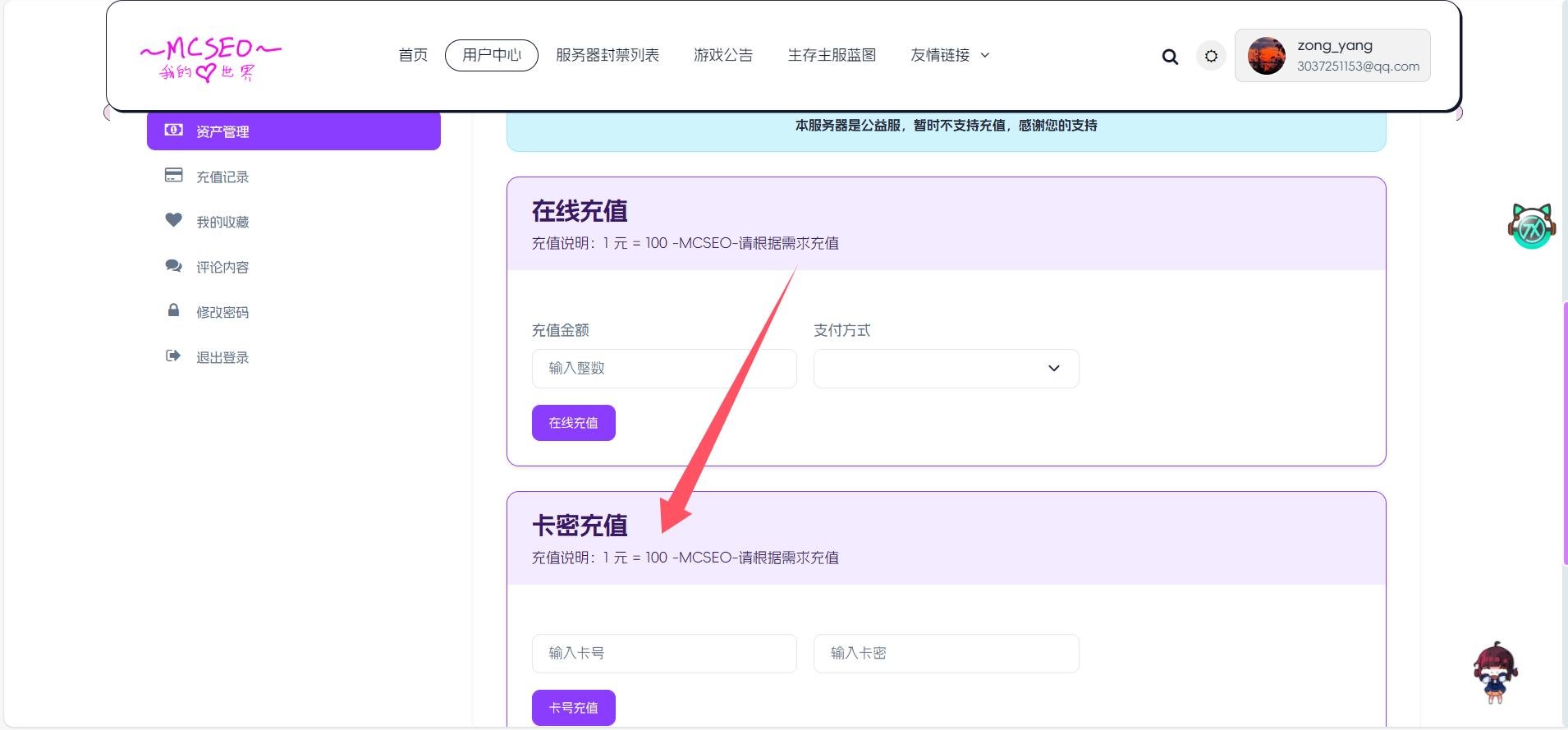This screenshot has height=730, width=1568.
Task: Toggle the light/dark theme sun icon
Action: coord(1211,56)
